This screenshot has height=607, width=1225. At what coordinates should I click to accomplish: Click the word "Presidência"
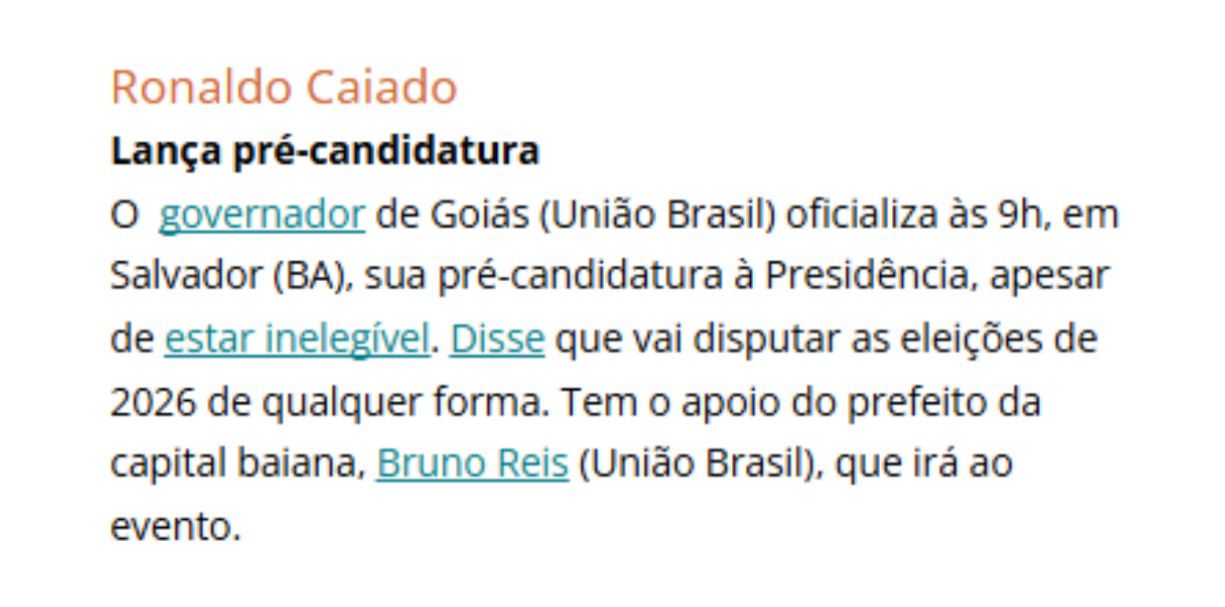[x=871, y=277]
